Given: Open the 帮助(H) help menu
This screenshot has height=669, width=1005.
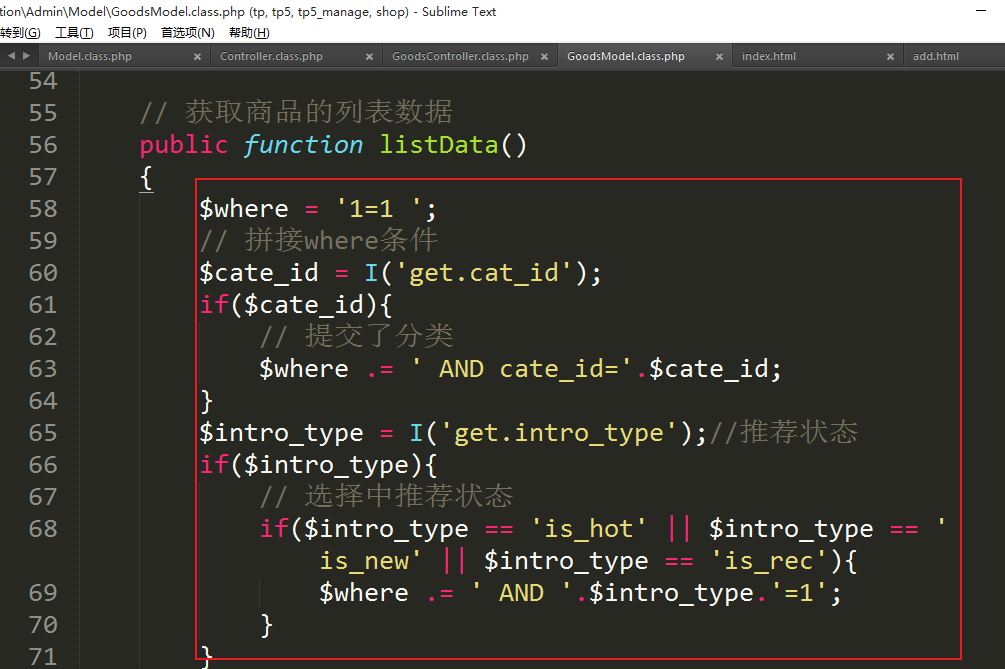Looking at the screenshot, I should [x=249, y=33].
